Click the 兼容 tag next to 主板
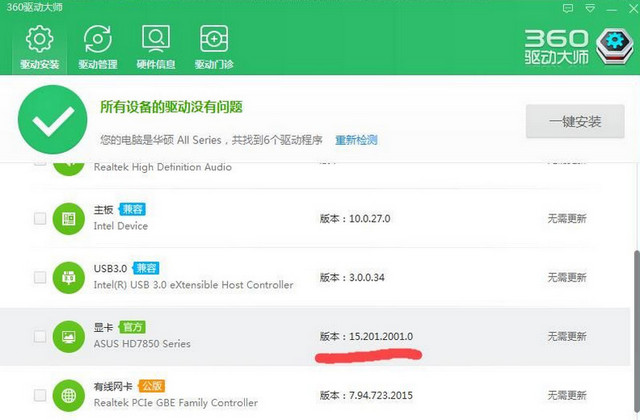Image resolution: width=640 pixels, height=420 pixels. click(132, 209)
